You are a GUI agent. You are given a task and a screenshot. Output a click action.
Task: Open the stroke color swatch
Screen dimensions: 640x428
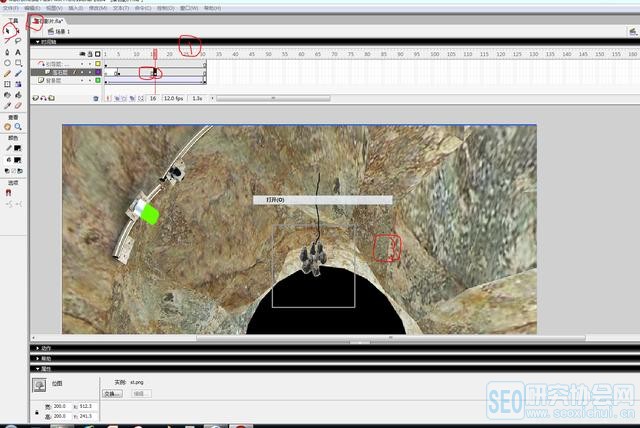[x=18, y=149]
